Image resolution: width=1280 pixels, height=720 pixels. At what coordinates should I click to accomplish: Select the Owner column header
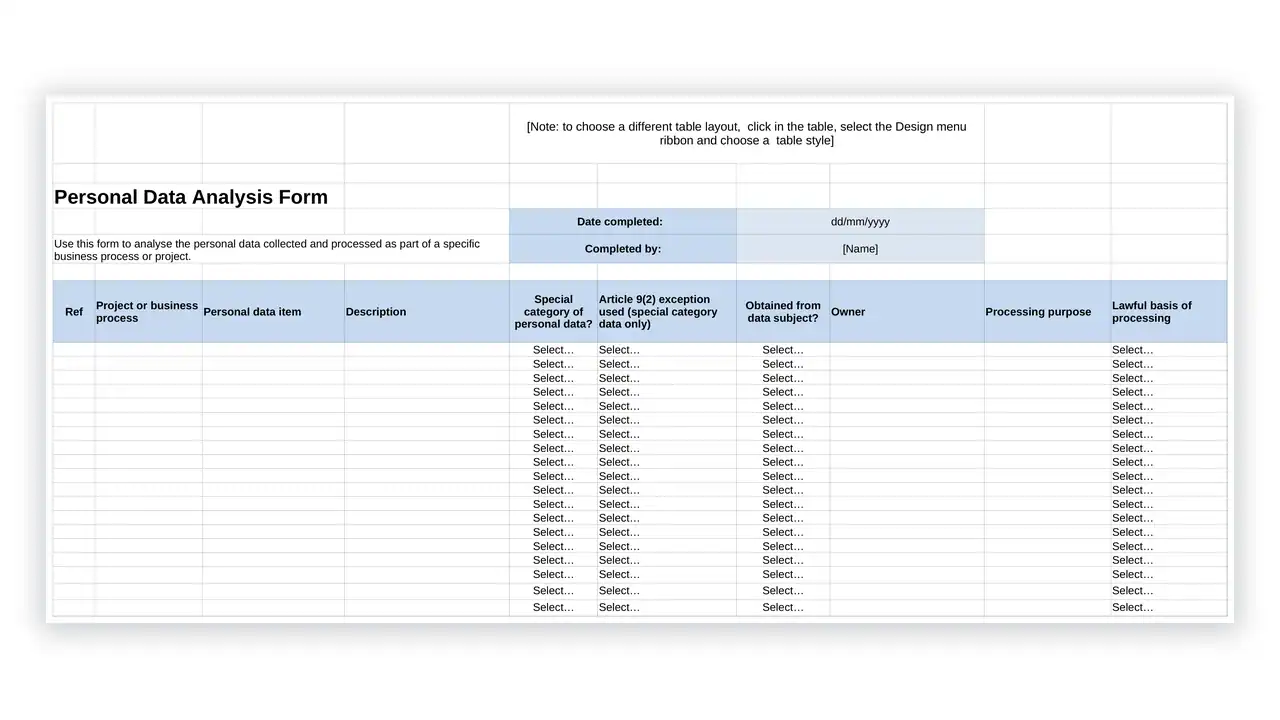tap(906, 312)
